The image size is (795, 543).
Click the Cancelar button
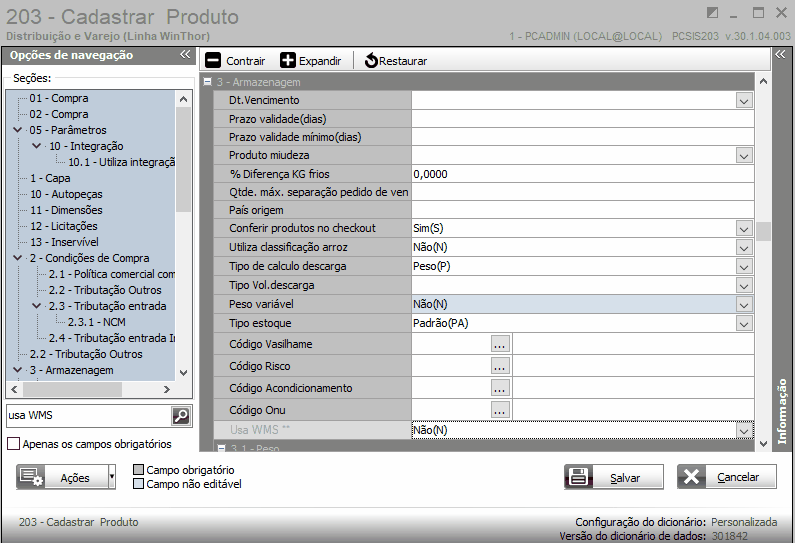[x=727, y=477]
